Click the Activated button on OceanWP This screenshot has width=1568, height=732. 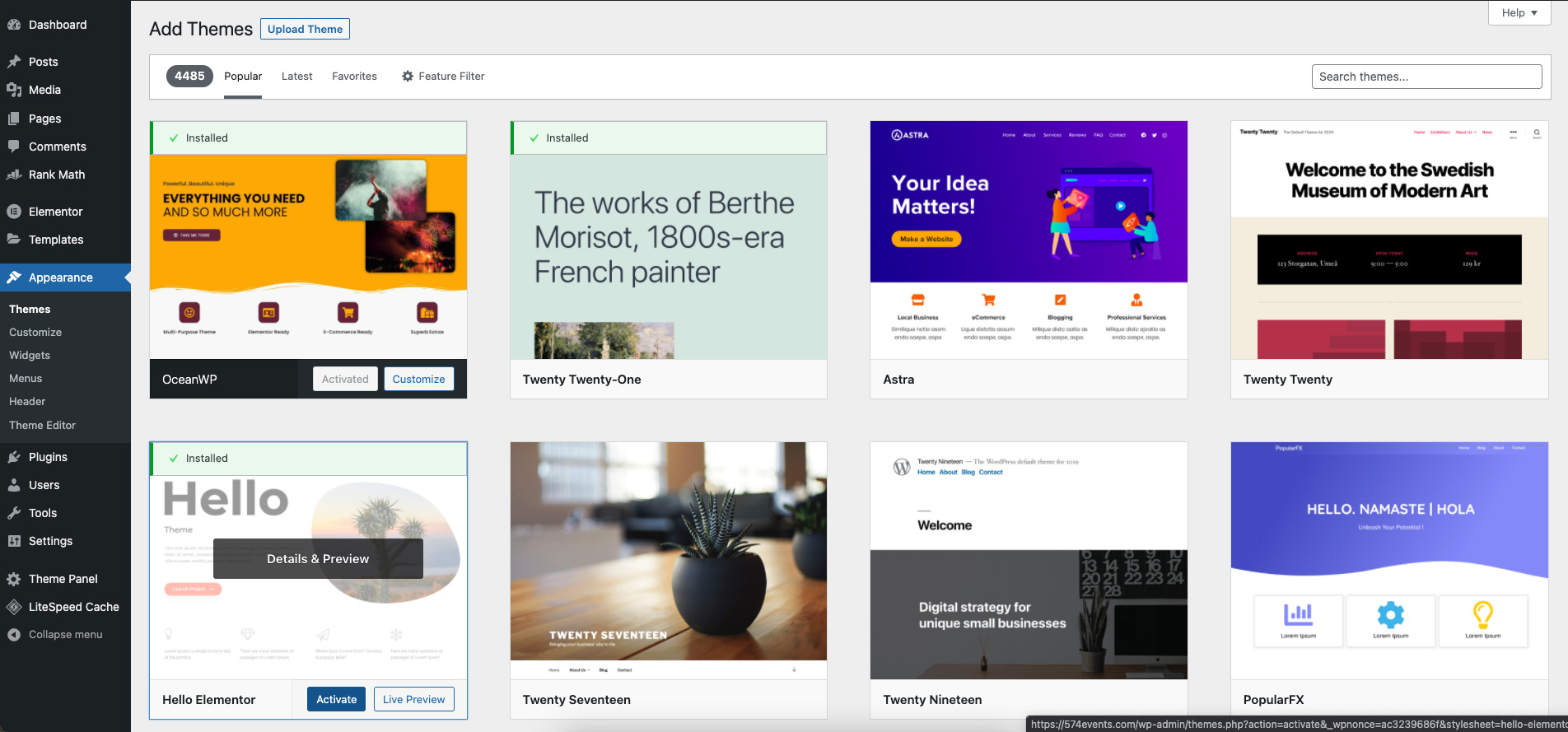[345, 379]
